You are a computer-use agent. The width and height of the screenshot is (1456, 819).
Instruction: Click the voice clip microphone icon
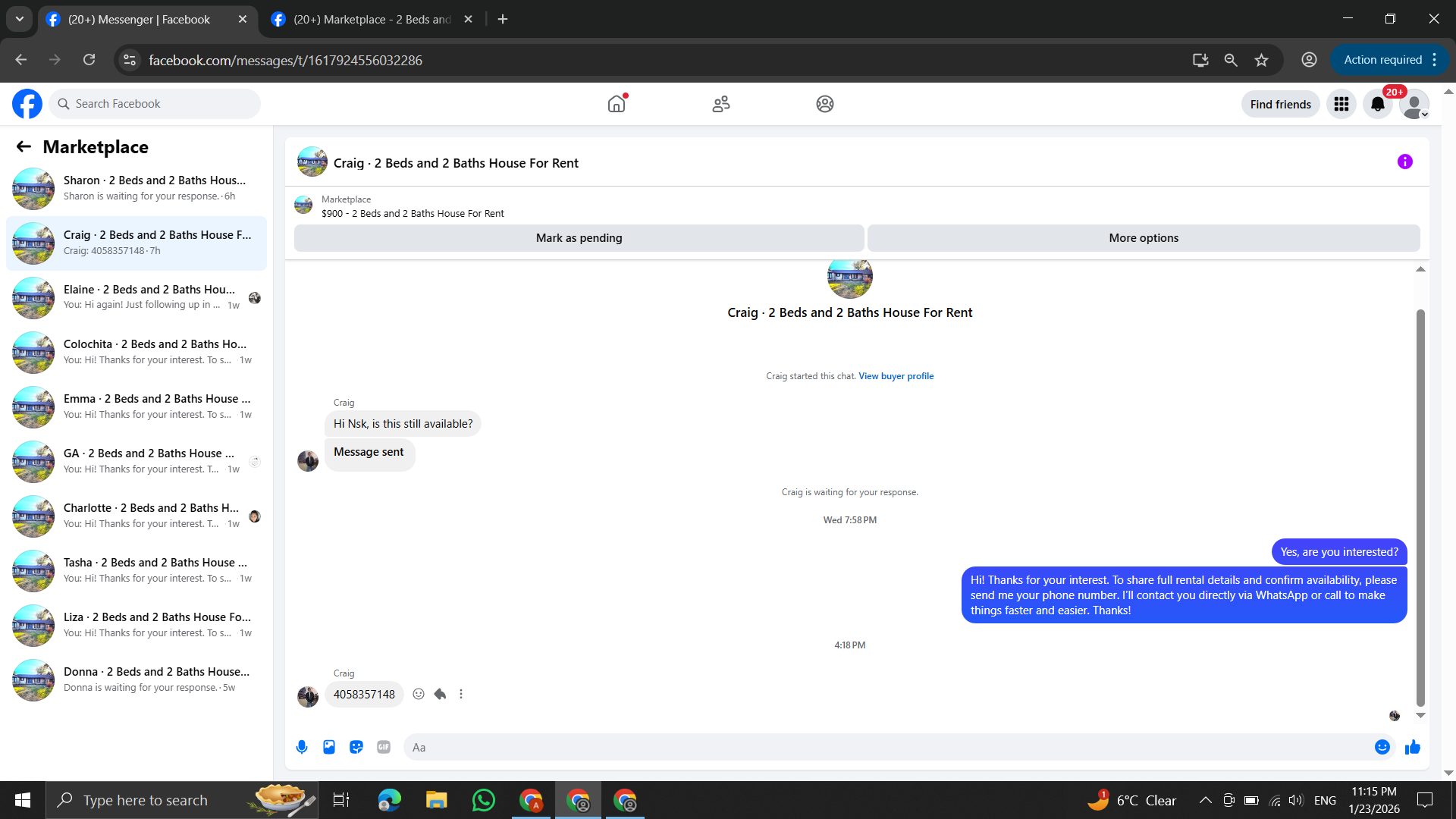click(x=302, y=747)
